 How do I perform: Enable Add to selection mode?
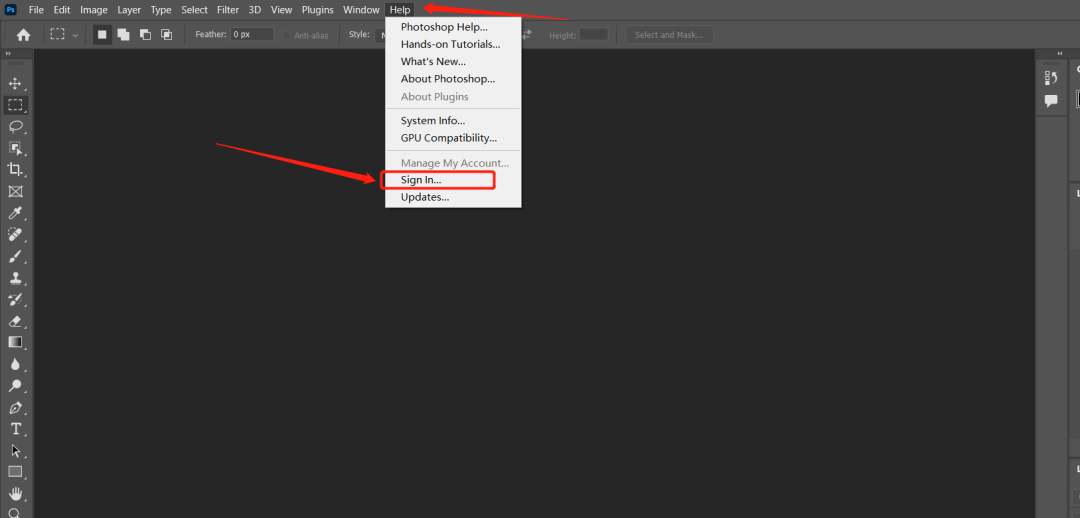pos(123,34)
